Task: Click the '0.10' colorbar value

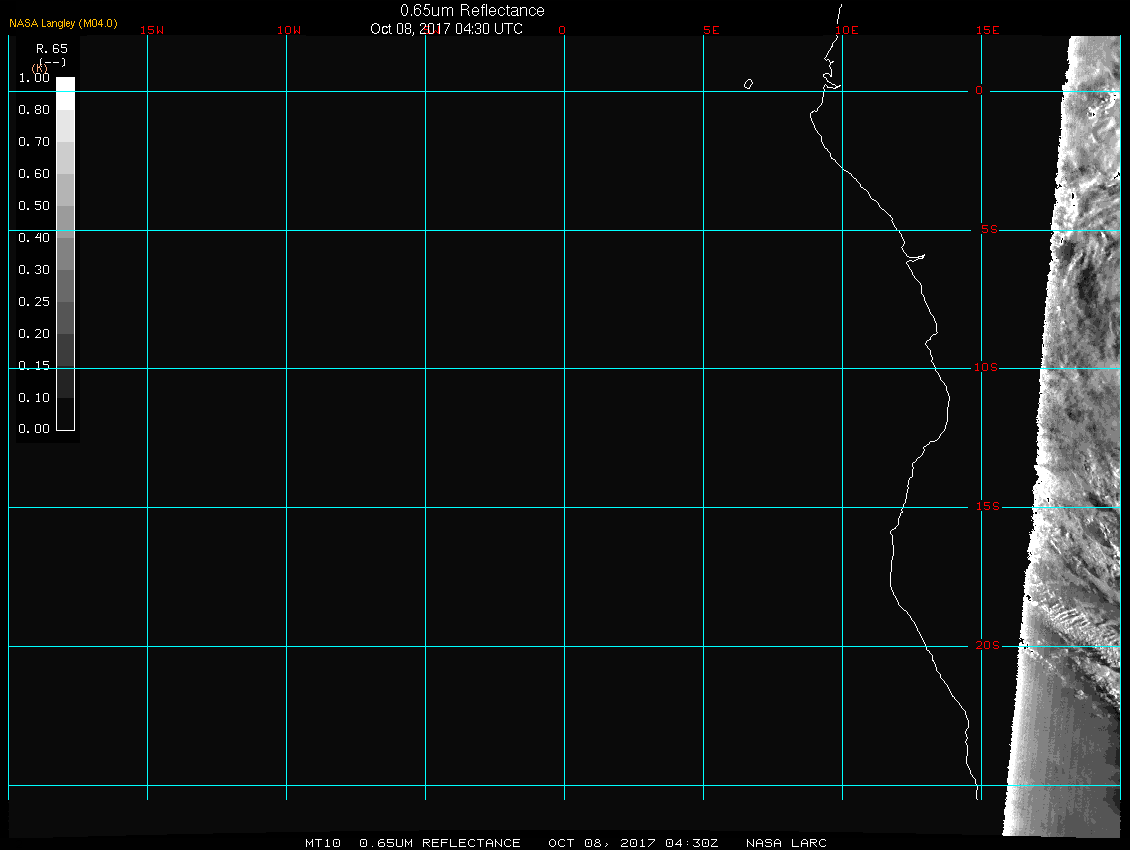Action: click(x=34, y=397)
